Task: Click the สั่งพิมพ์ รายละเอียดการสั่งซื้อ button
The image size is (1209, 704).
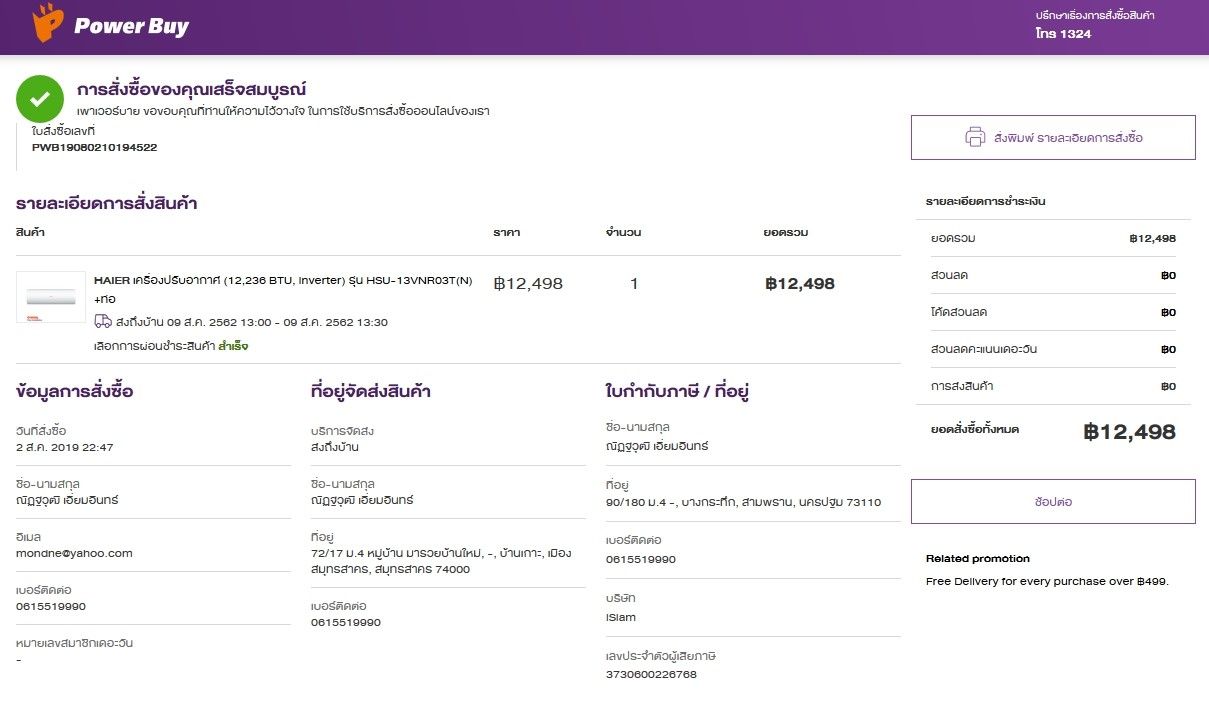Action: (x=1053, y=138)
